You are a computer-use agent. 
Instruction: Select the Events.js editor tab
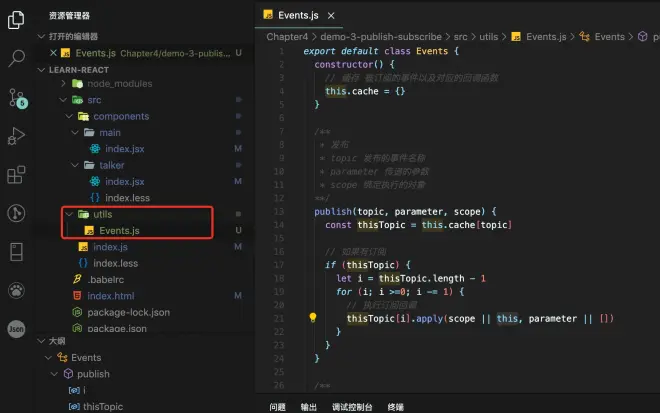pos(298,15)
